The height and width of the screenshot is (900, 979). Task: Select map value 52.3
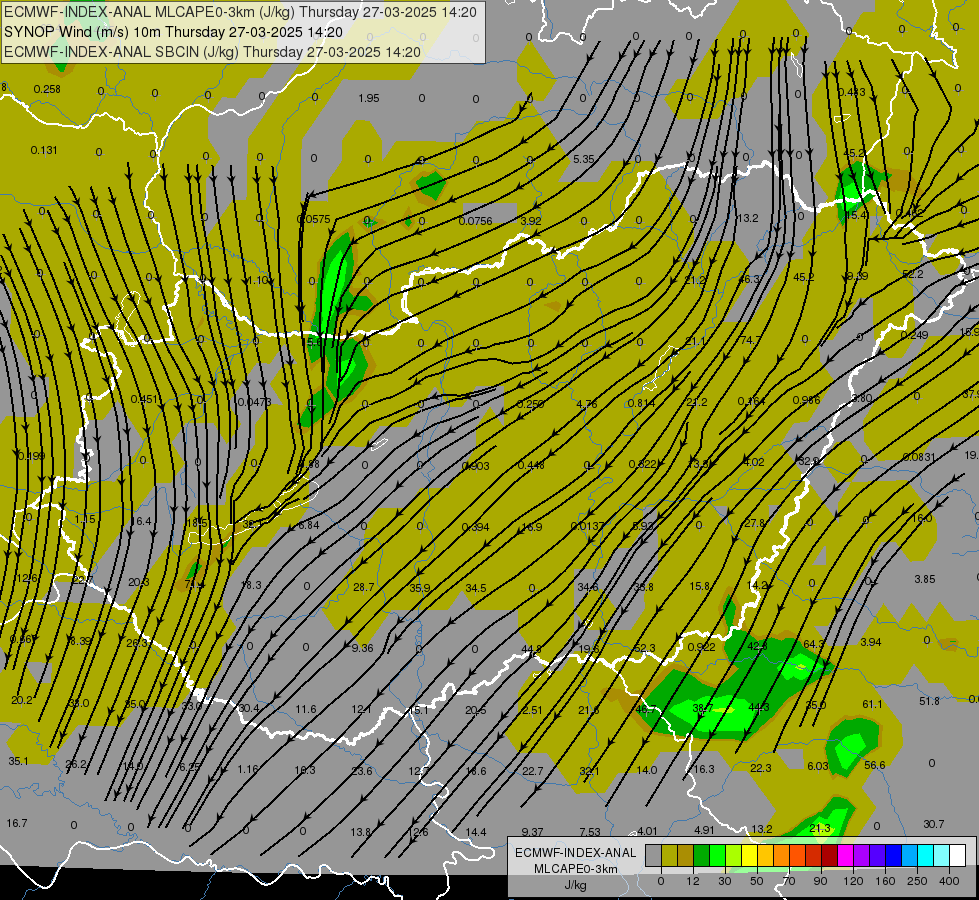pos(644,648)
